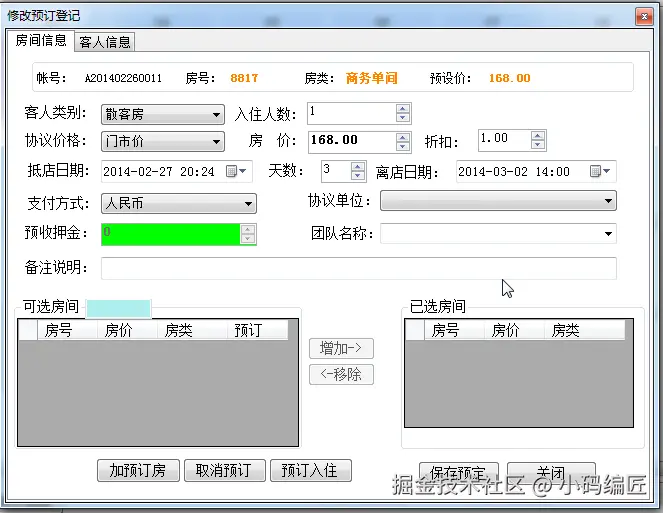
Task: Click 房类 column header in 可选房间 table
Action: tap(193, 330)
